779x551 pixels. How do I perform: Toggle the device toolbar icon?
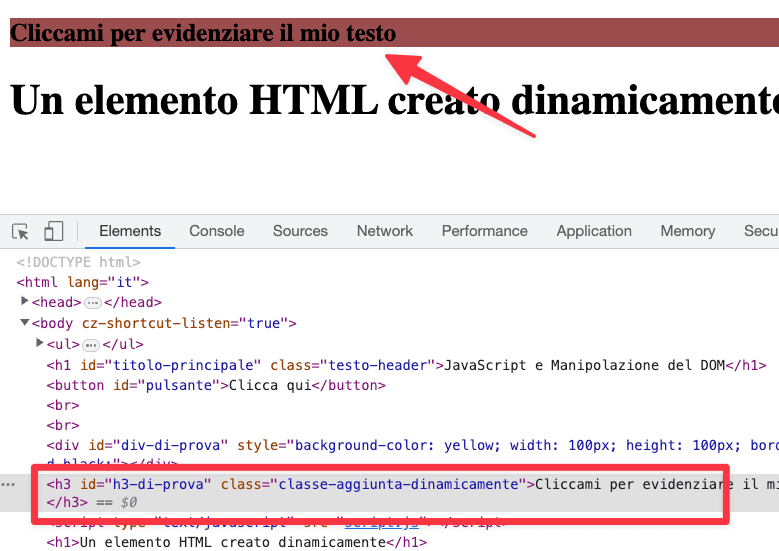click(54, 232)
